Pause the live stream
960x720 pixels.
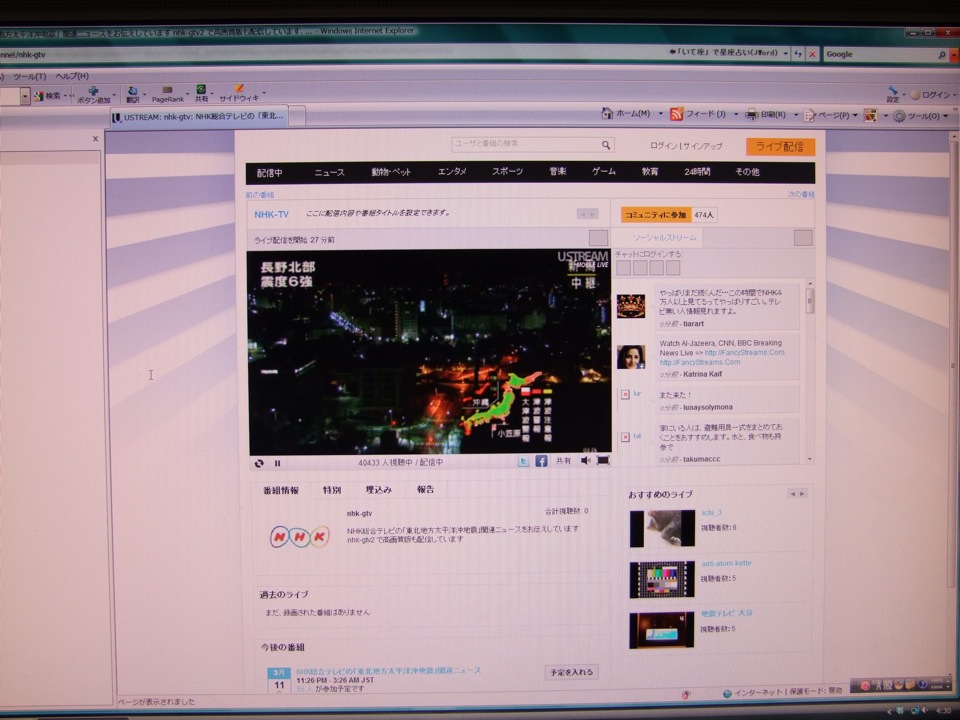pos(277,463)
